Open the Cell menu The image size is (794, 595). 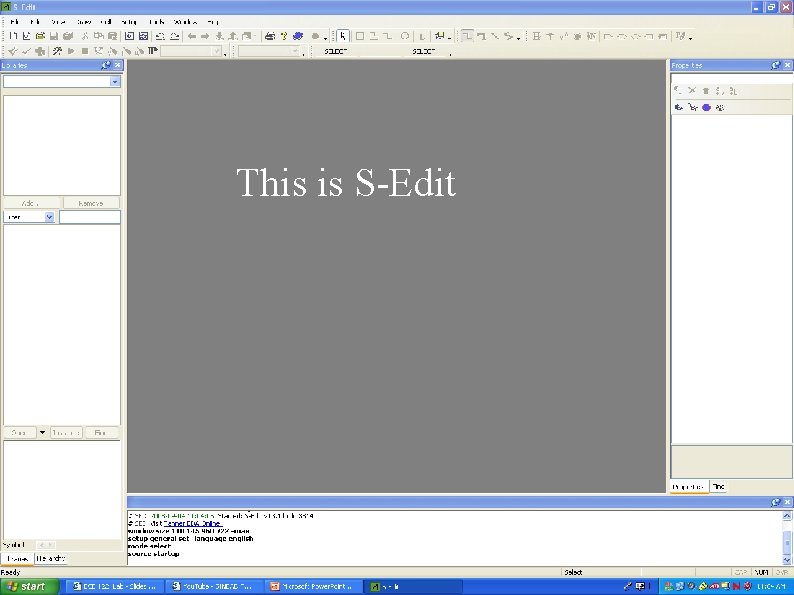(x=105, y=22)
